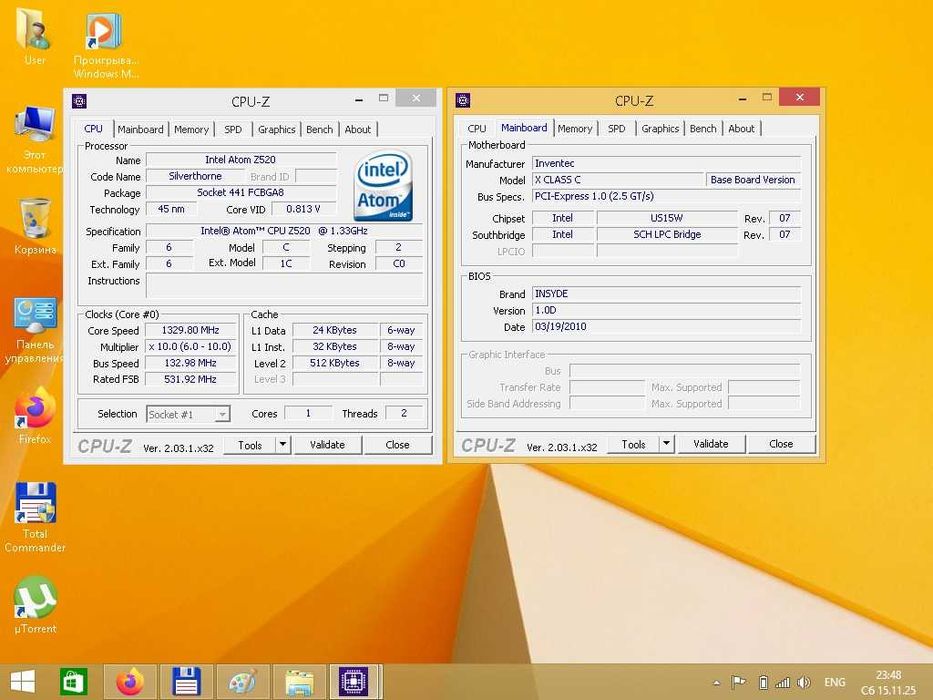933x700 pixels.
Task: Click Tools button in left CPU-Z window
Action: tap(250, 445)
